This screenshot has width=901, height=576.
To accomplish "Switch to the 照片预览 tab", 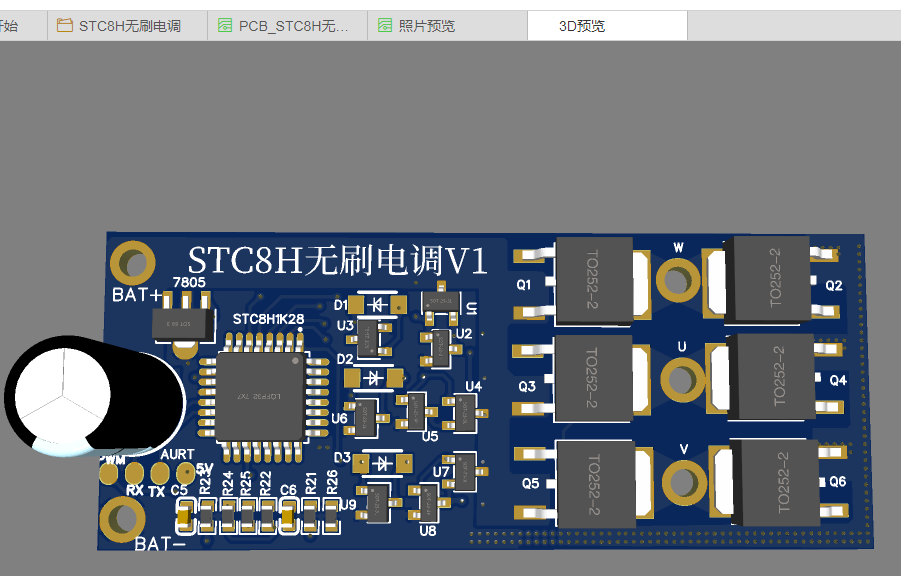I will pos(447,26).
